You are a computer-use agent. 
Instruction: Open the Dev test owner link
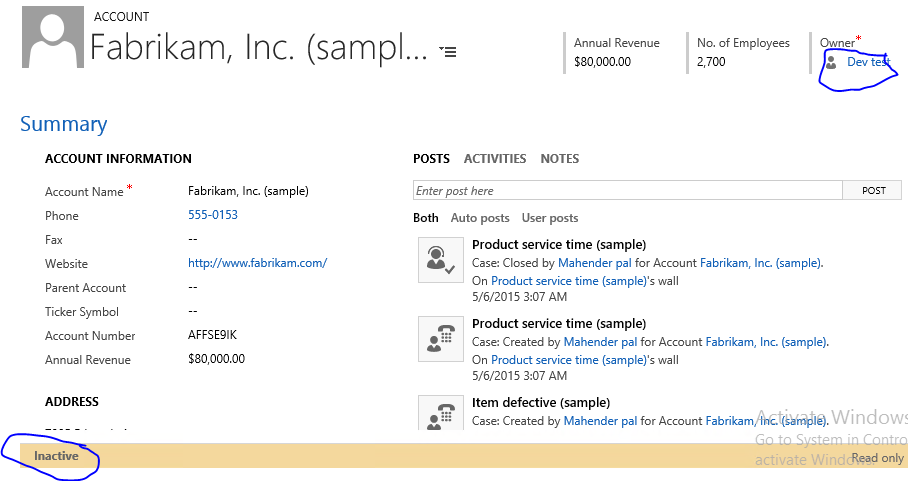pyautogui.click(x=867, y=62)
